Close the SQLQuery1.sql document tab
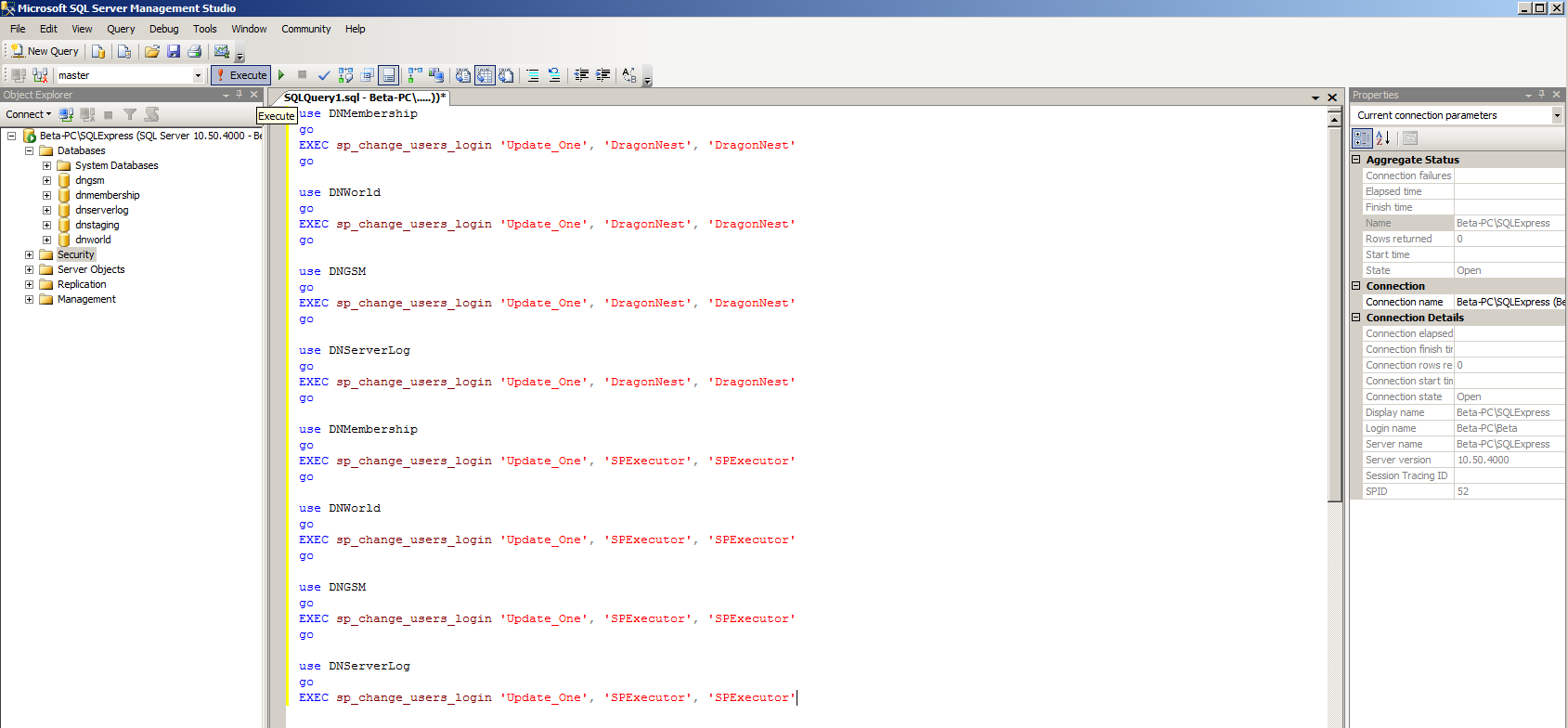 (1332, 97)
